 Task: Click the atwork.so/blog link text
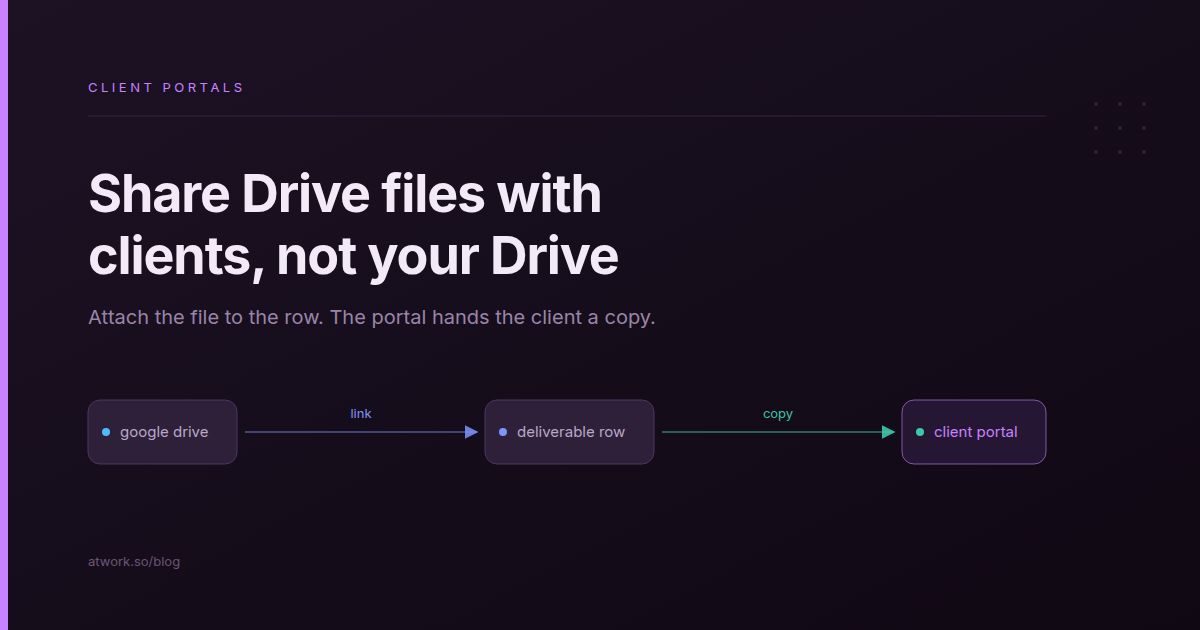tap(134, 562)
